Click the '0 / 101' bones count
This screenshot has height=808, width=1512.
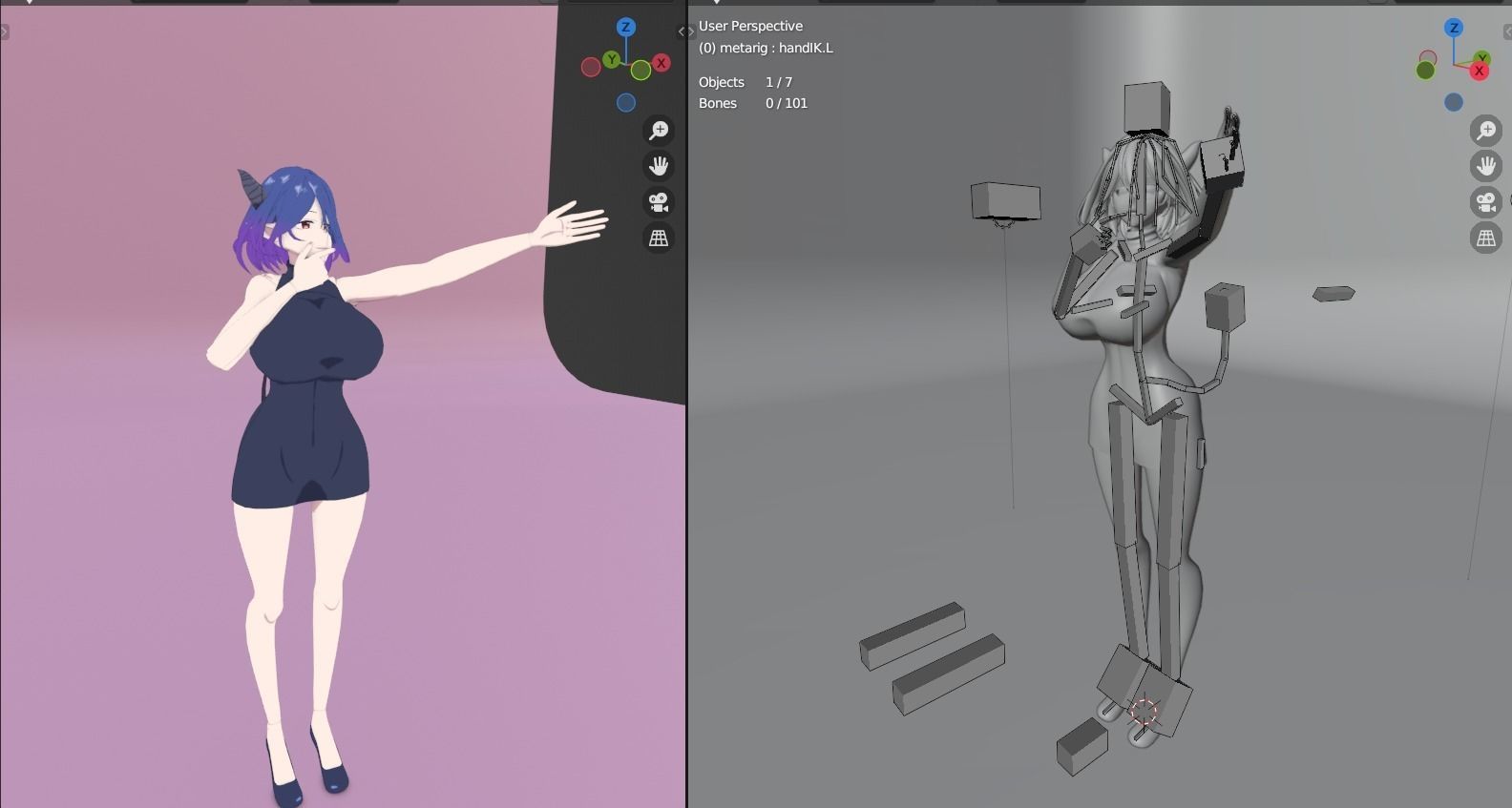pyautogui.click(x=787, y=103)
